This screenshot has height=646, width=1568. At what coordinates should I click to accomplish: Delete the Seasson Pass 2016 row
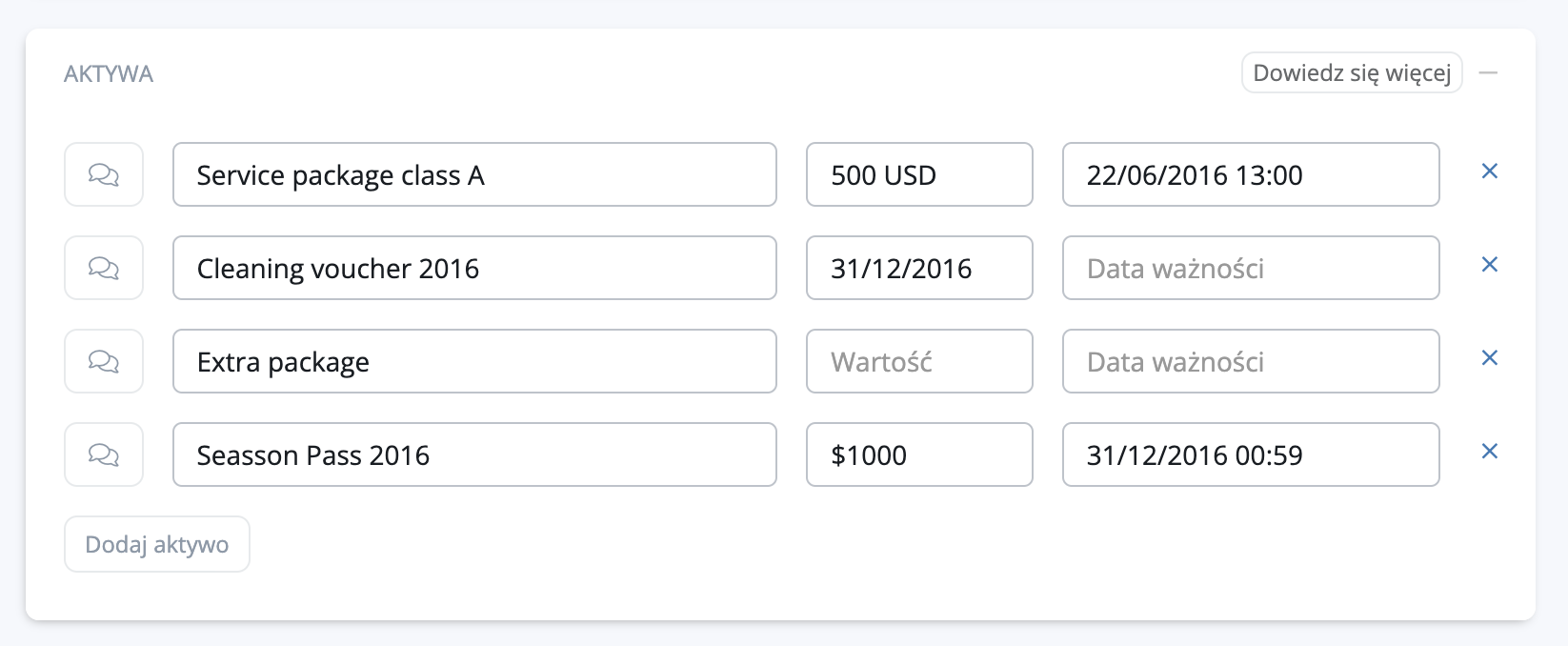click(1490, 452)
